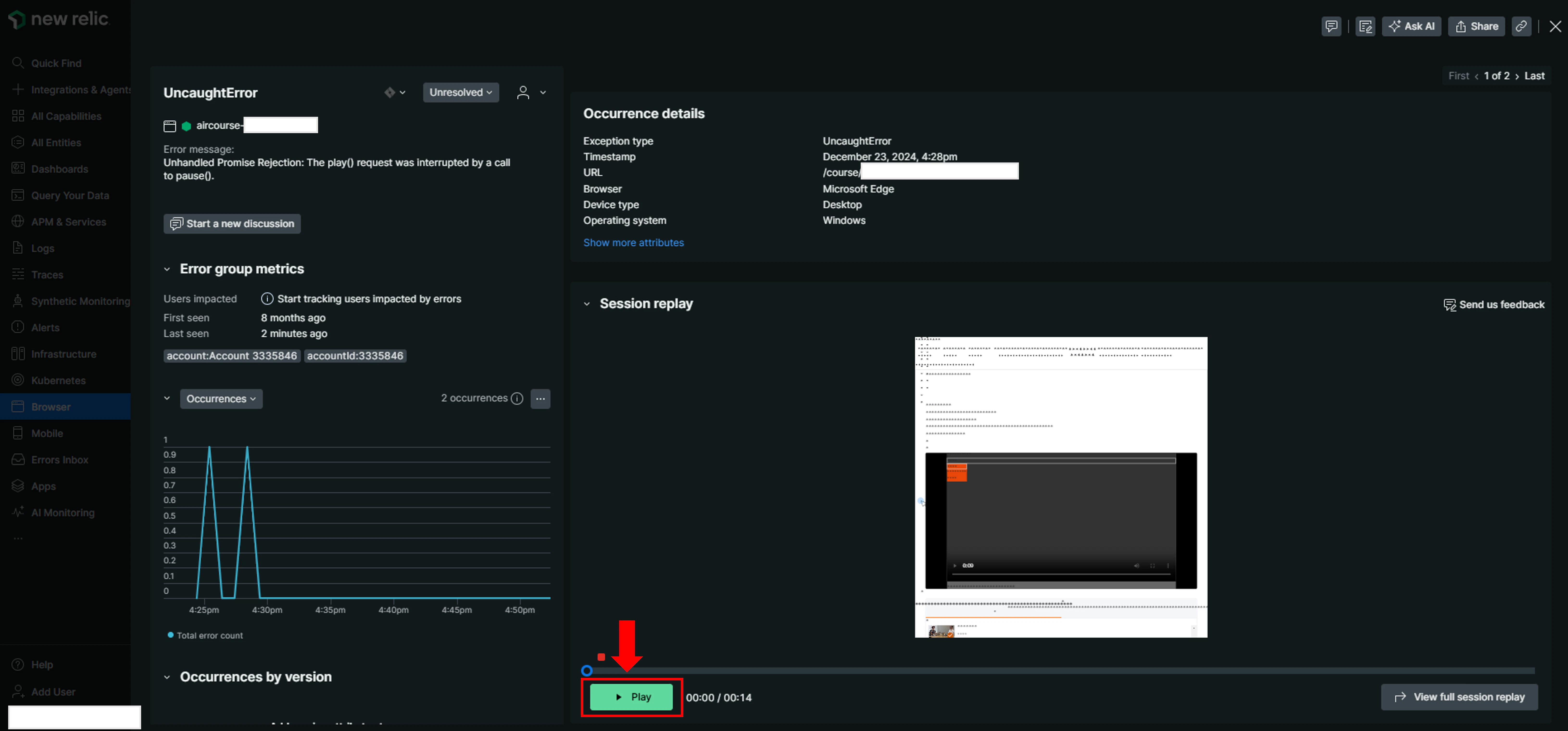This screenshot has height=731, width=1568.
Task: Play the session replay
Action: click(631, 697)
